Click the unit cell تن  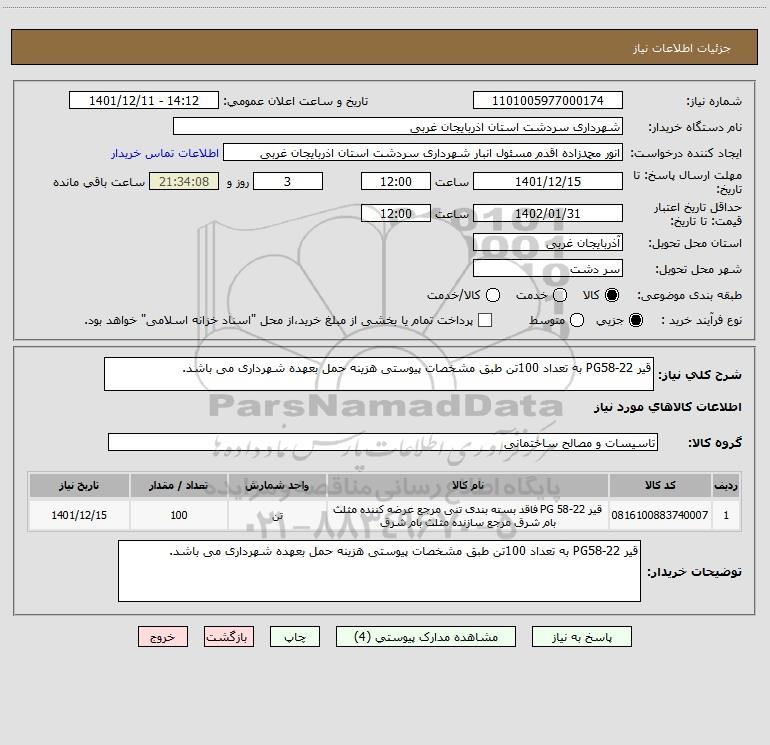(x=277, y=515)
